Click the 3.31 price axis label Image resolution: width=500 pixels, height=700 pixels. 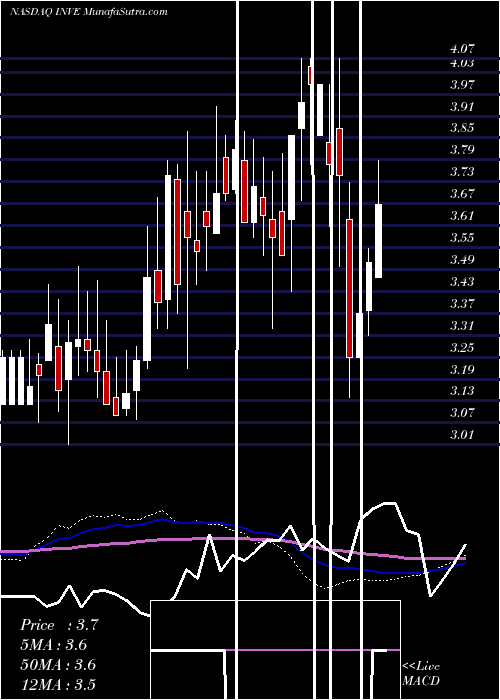(463, 325)
